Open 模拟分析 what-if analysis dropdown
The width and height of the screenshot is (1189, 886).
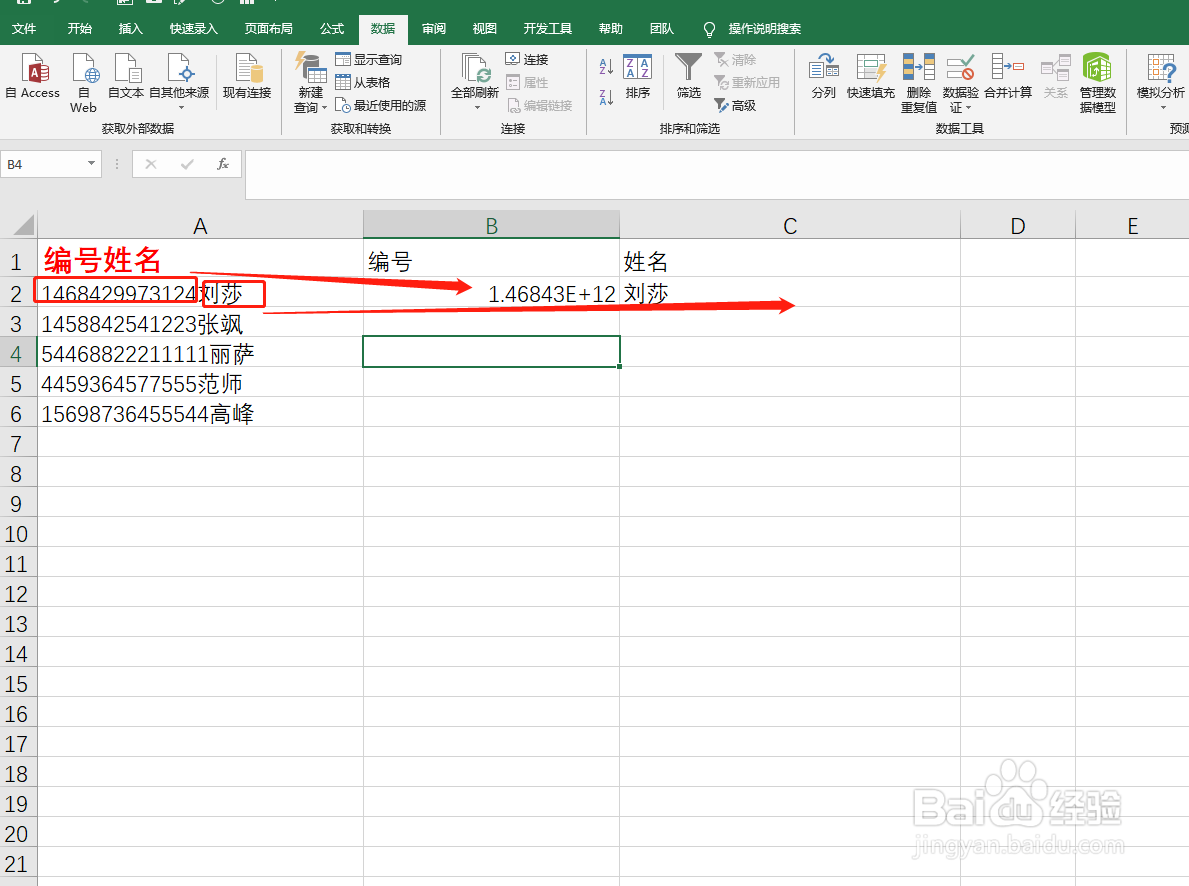(1160, 80)
